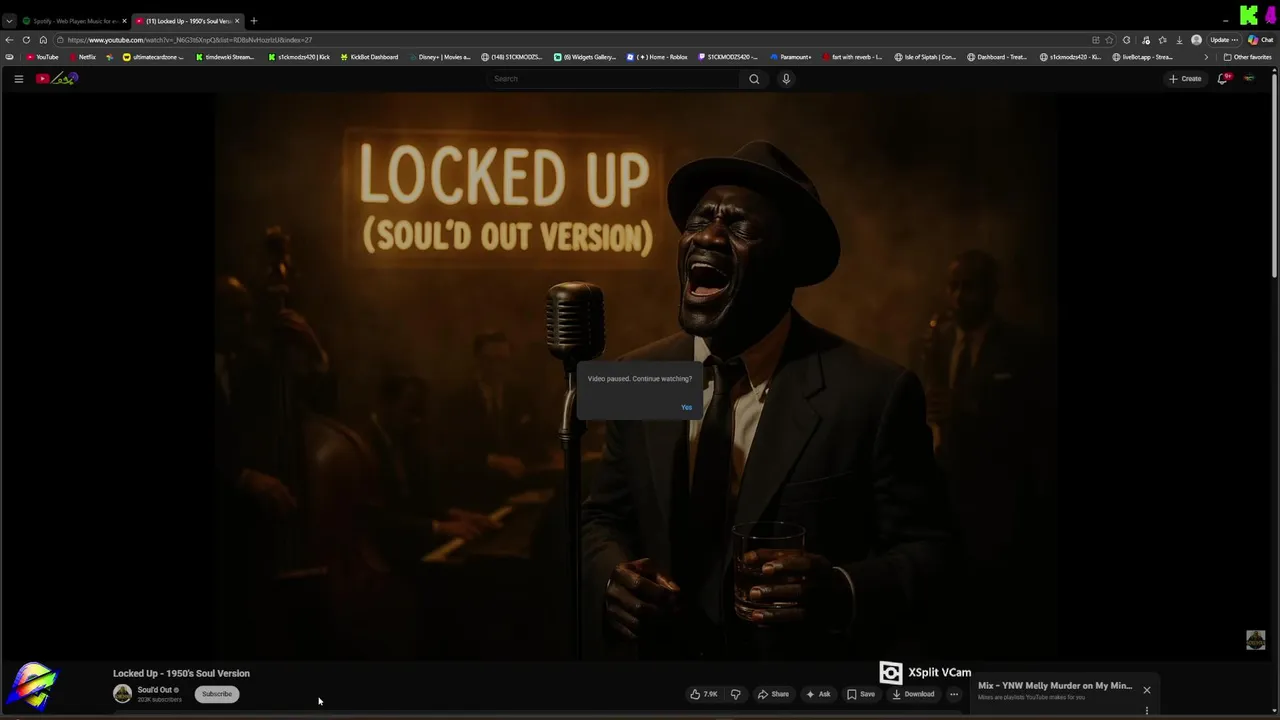Go back in the browser
This screenshot has height=720, width=1280.
[x=9, y=40]
